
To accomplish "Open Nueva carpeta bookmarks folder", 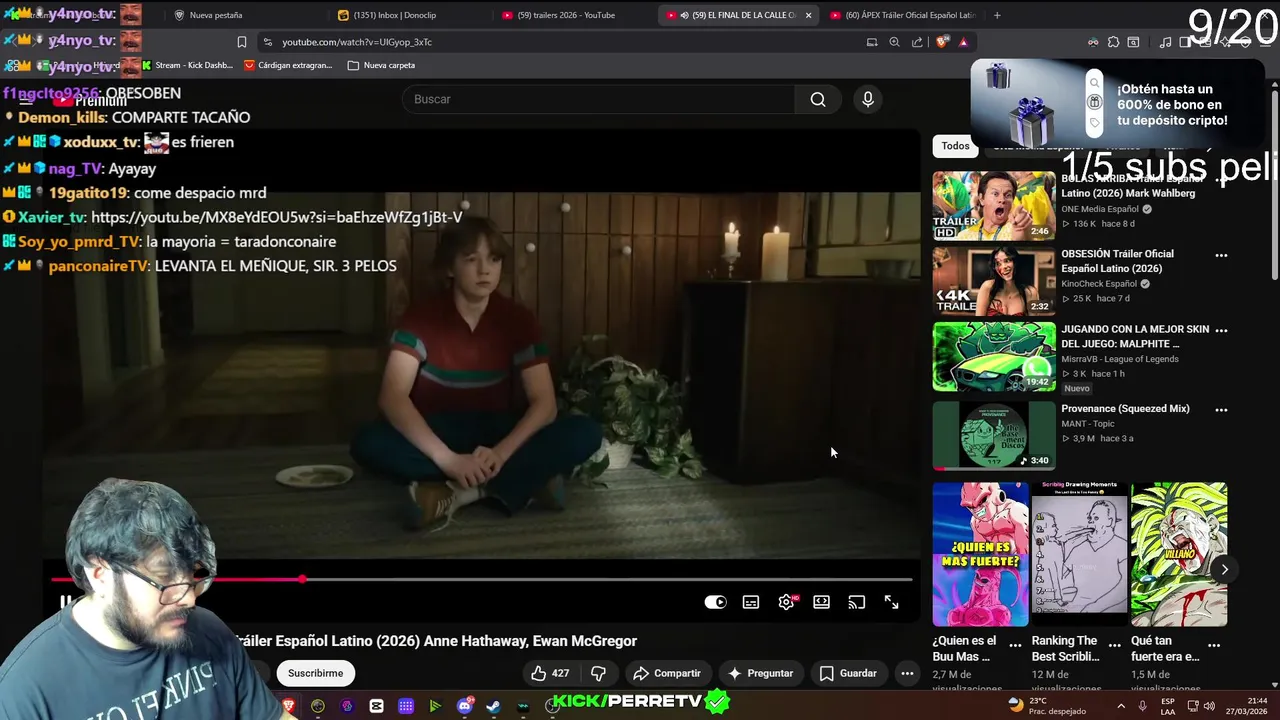I will click(x=381, y=65).
